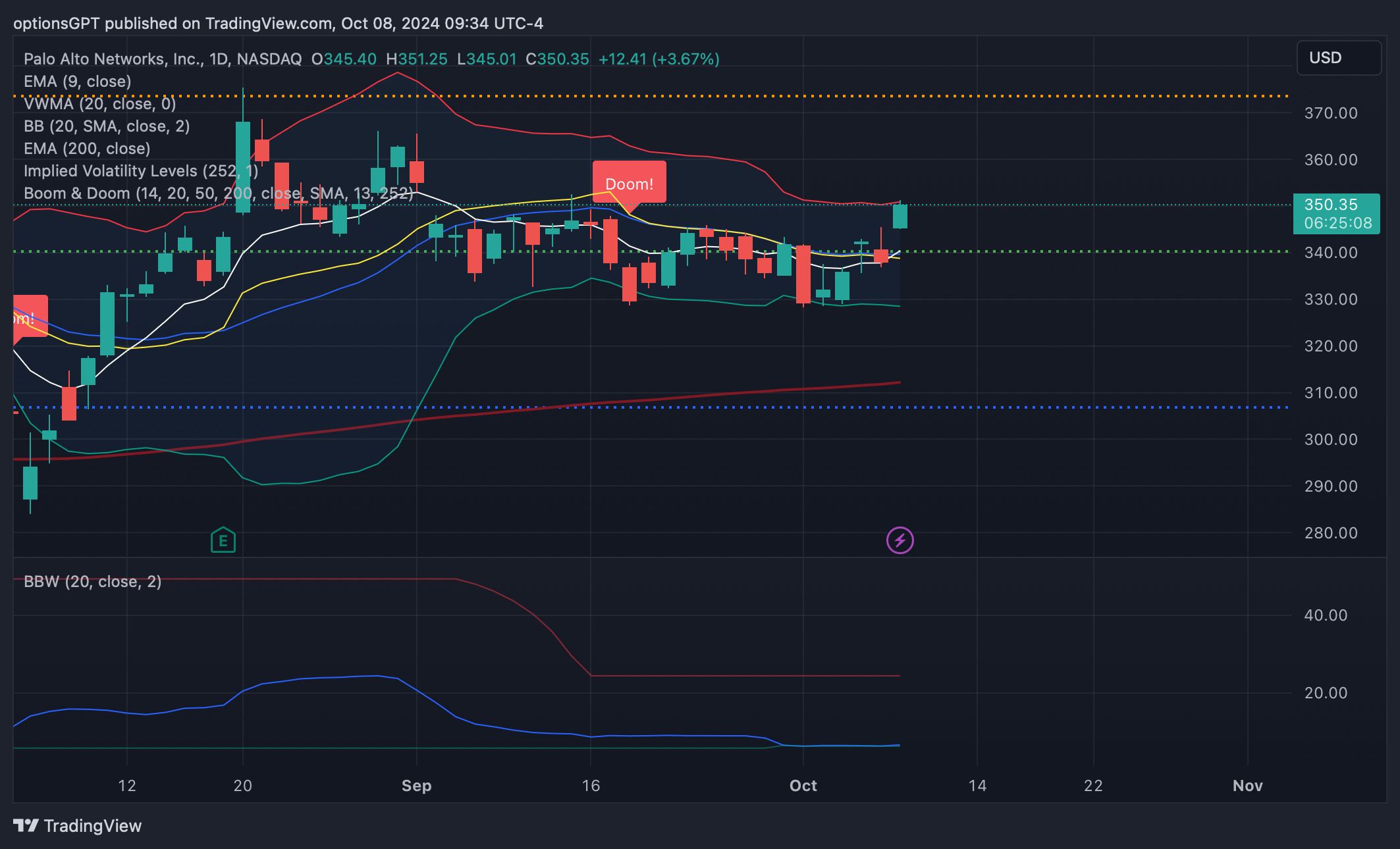Select the BBW (20, close, 2) legend
The width and height of the screenshot is (1400, 849).
93,582
